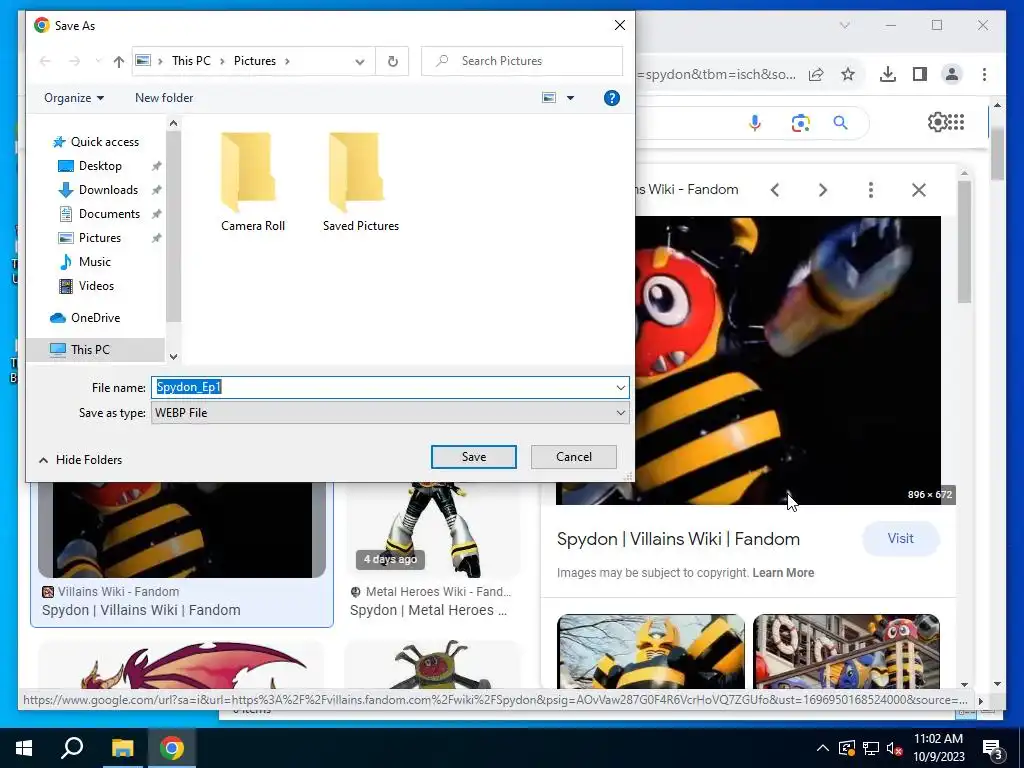The height and width of the screenshot is (768, 1024).
Task: Open the Organize menu
Action: click(74, 98)
